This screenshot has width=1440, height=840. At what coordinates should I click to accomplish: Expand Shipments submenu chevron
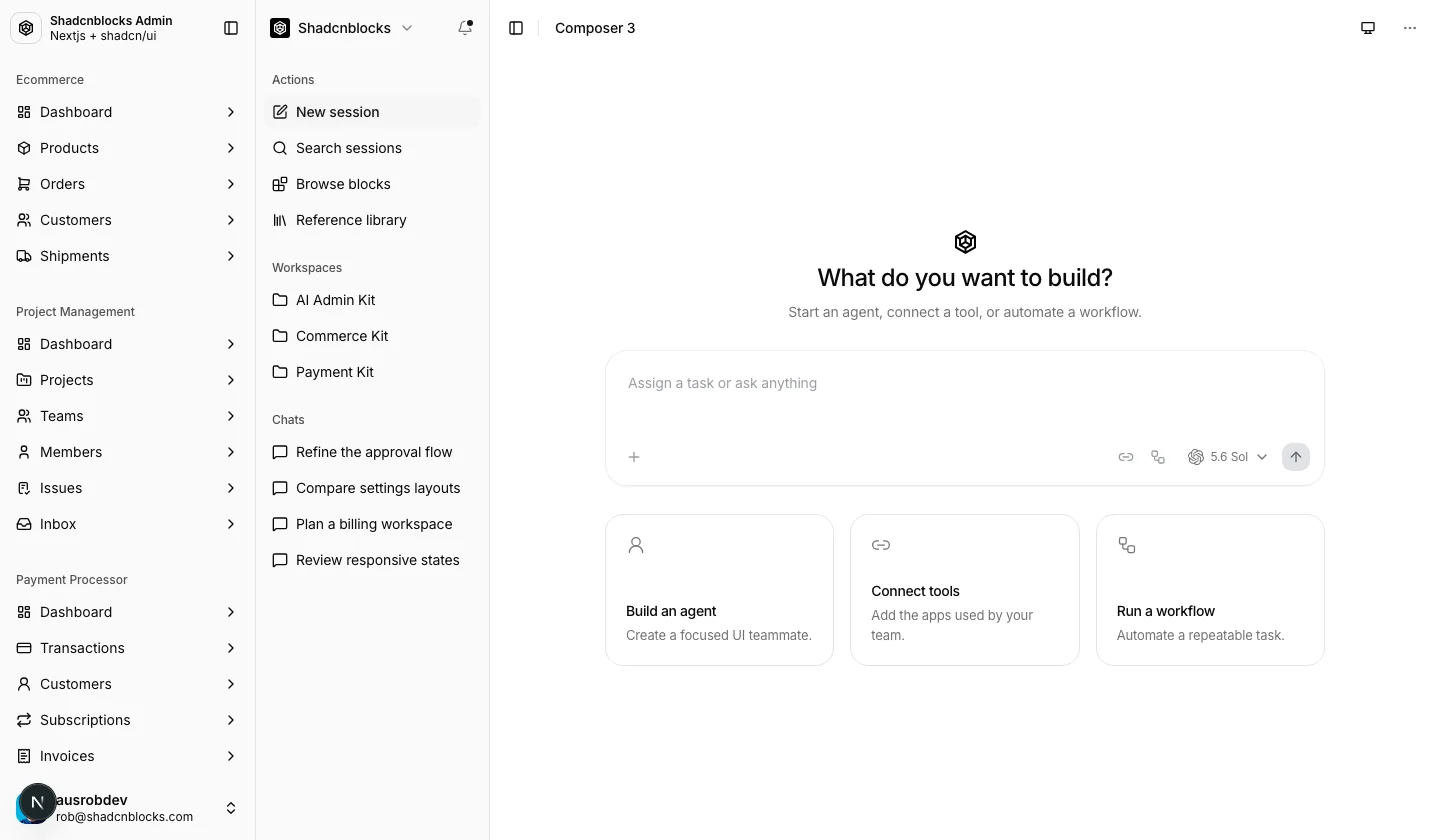coord(231,256)
